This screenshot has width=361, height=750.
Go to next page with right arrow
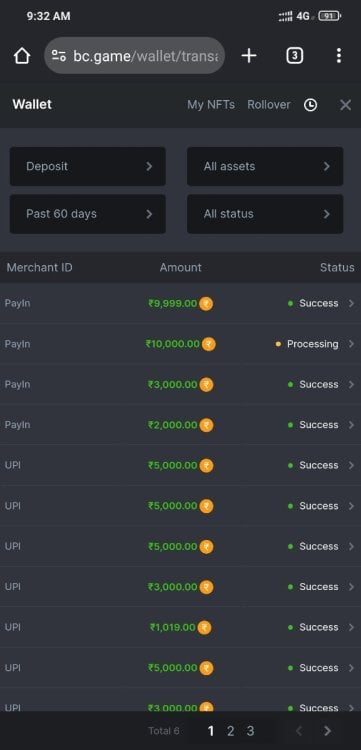click(x=328, y=731)
